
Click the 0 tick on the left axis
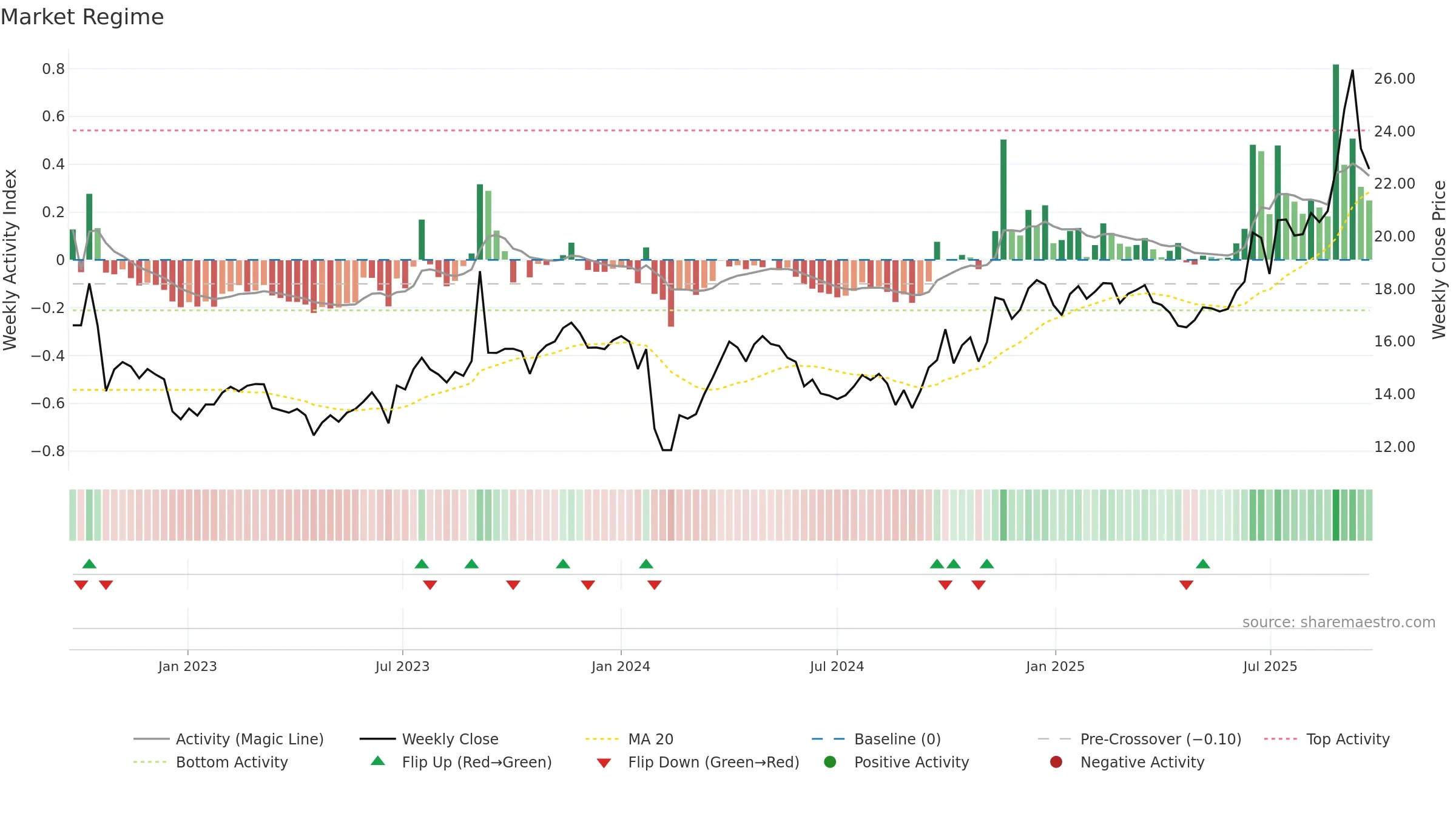[60, 260]
